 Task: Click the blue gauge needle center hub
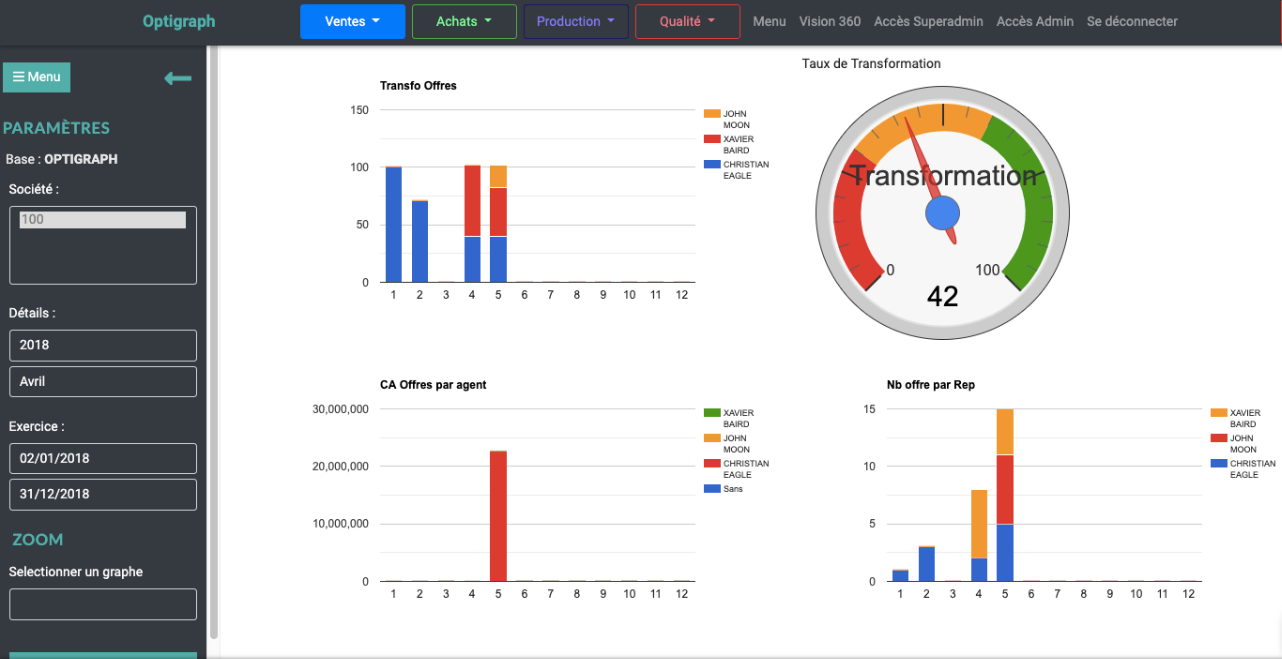pyautogui.click(x=942, y=212)
